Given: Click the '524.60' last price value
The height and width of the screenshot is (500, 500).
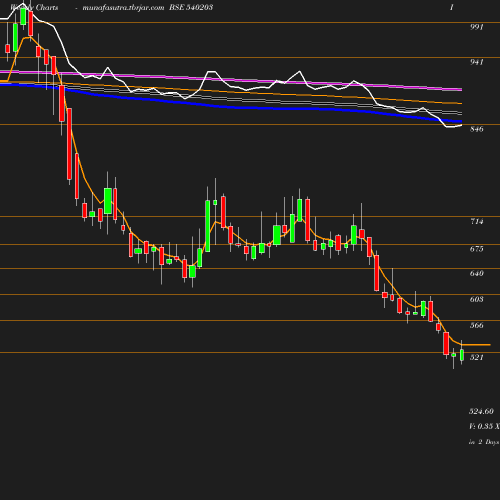Looking at the screenshot, I should coord(481,411).
